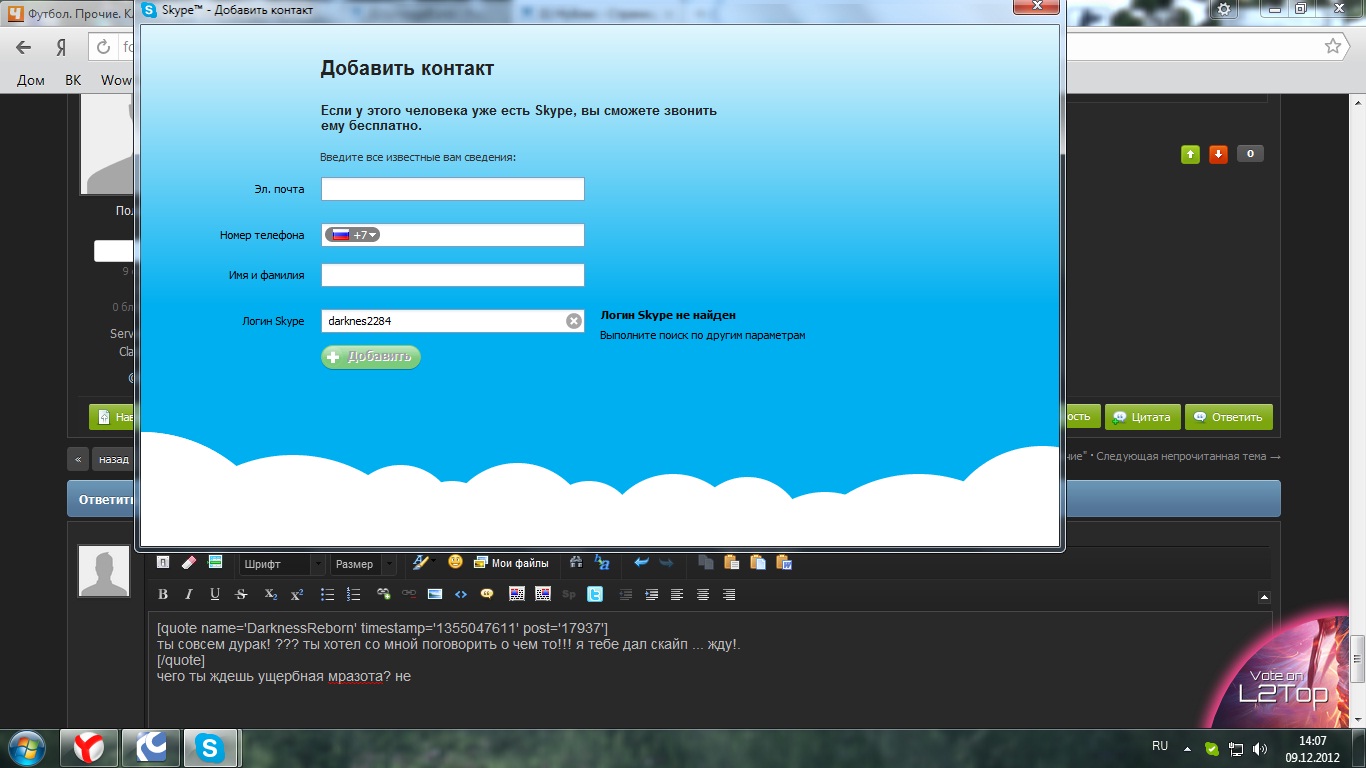Click the Эл. почта email field
Image resolution: width=1366 pixels, height=768 pixels.
pos(453,189)
